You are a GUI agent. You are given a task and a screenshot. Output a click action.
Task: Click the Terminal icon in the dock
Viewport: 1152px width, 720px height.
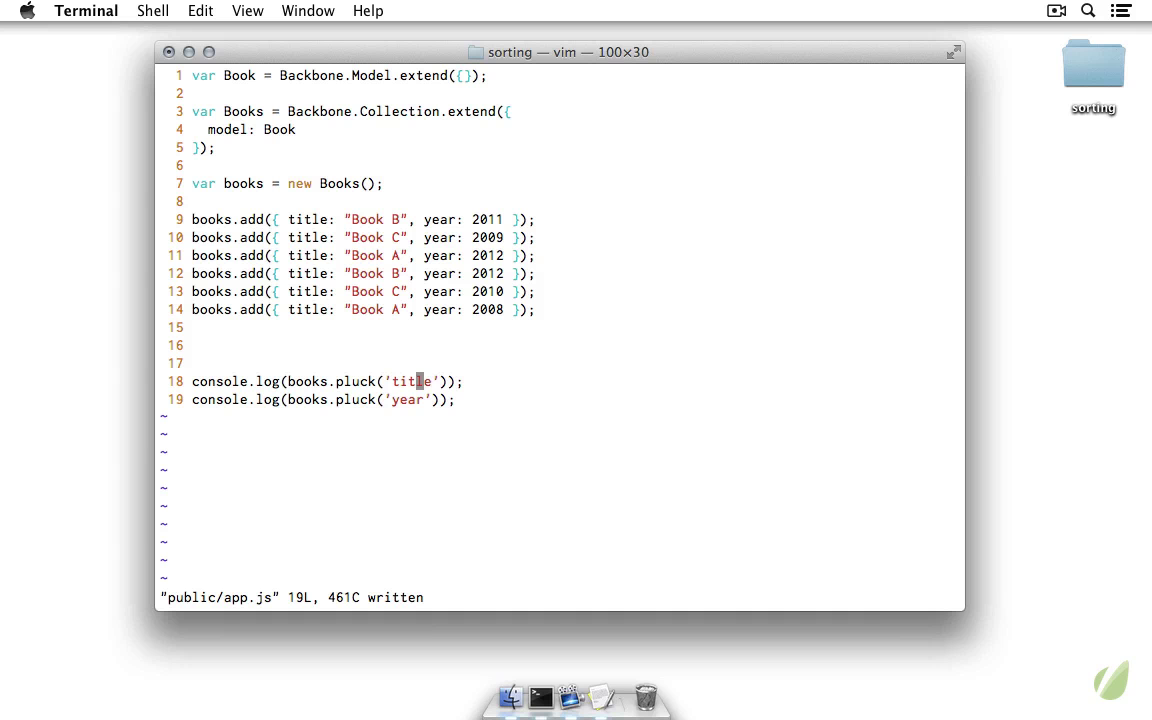point(541,697)
